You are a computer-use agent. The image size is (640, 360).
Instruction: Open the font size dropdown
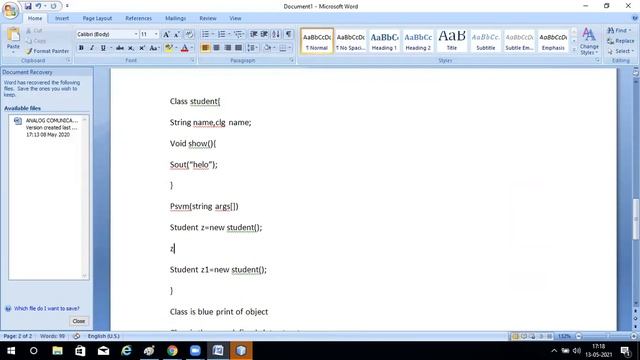coord(156,34)
